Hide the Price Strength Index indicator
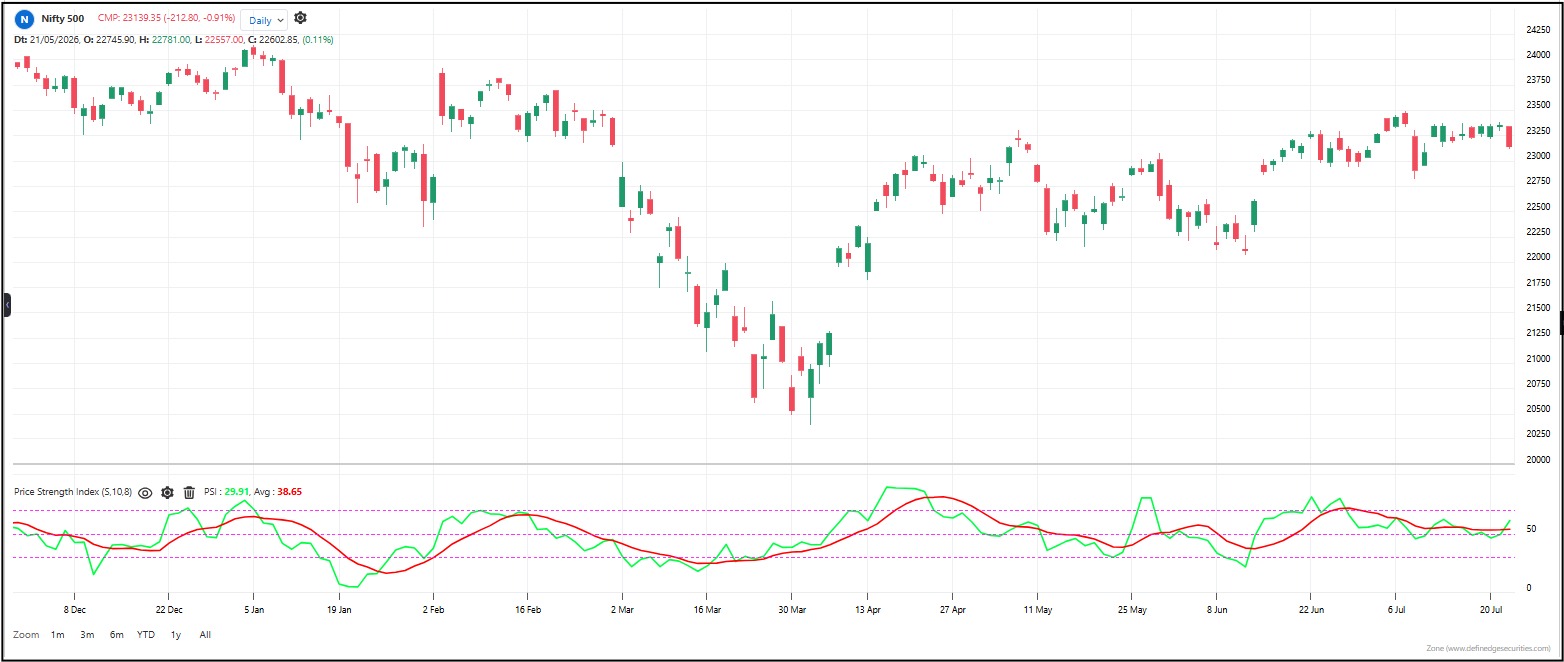The image size is (1564, 662). 145,492
